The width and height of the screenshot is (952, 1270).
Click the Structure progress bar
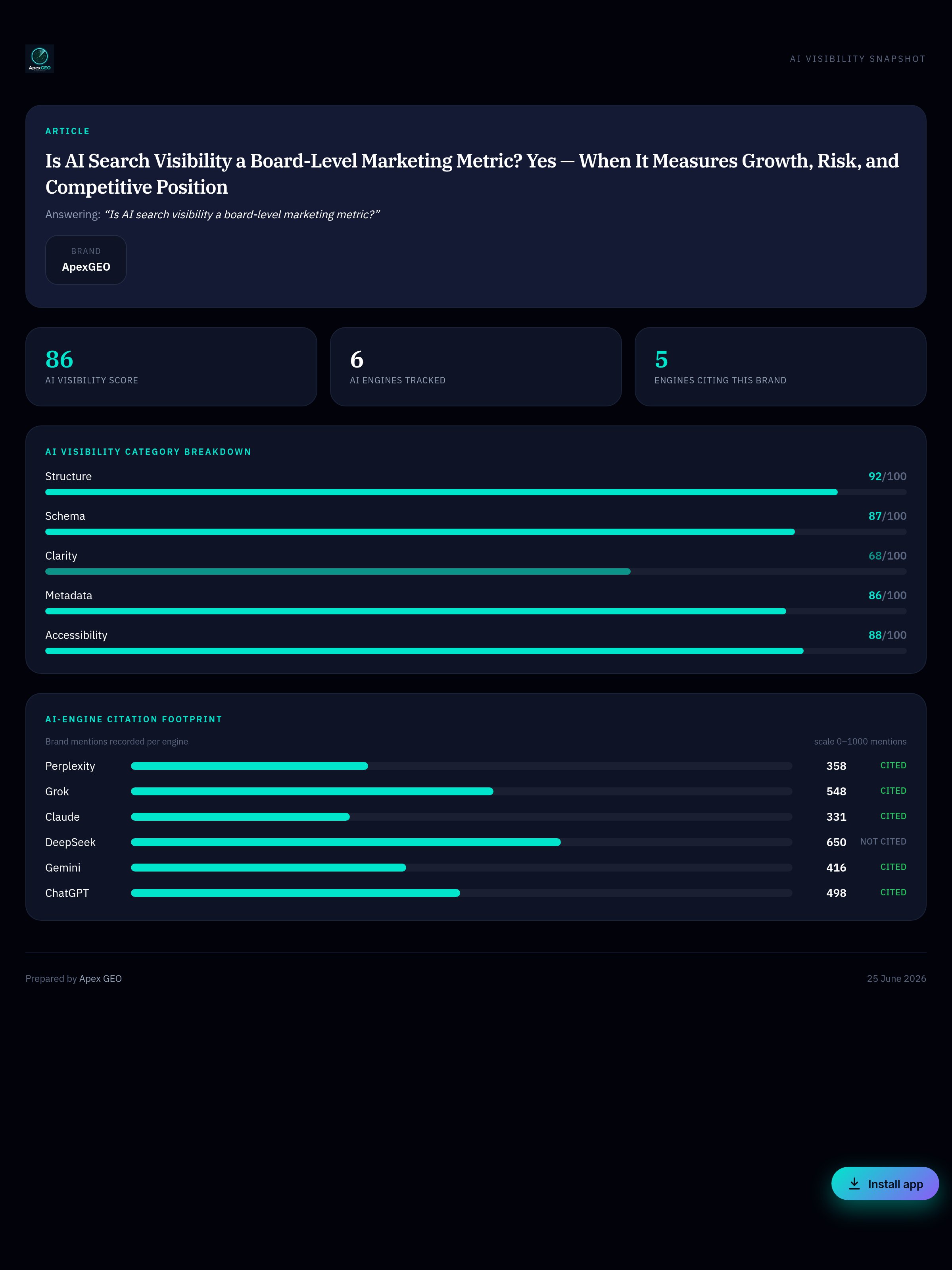[x=476, y=492]
